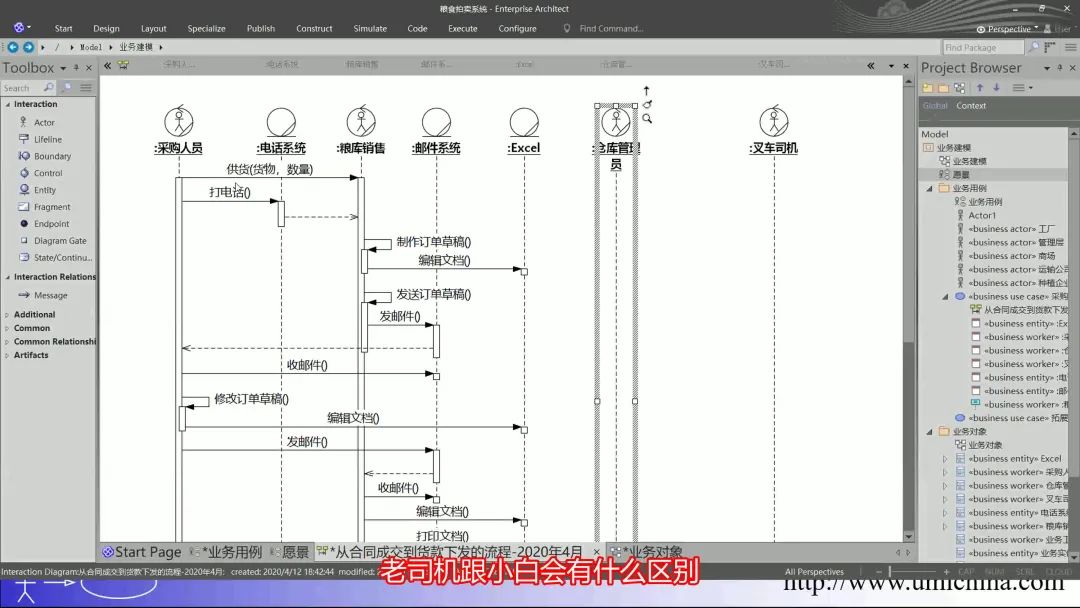Collapse the 业务用例 package in the tree
This screenshot has width=1080, height=608.
[x=930, y=188]
